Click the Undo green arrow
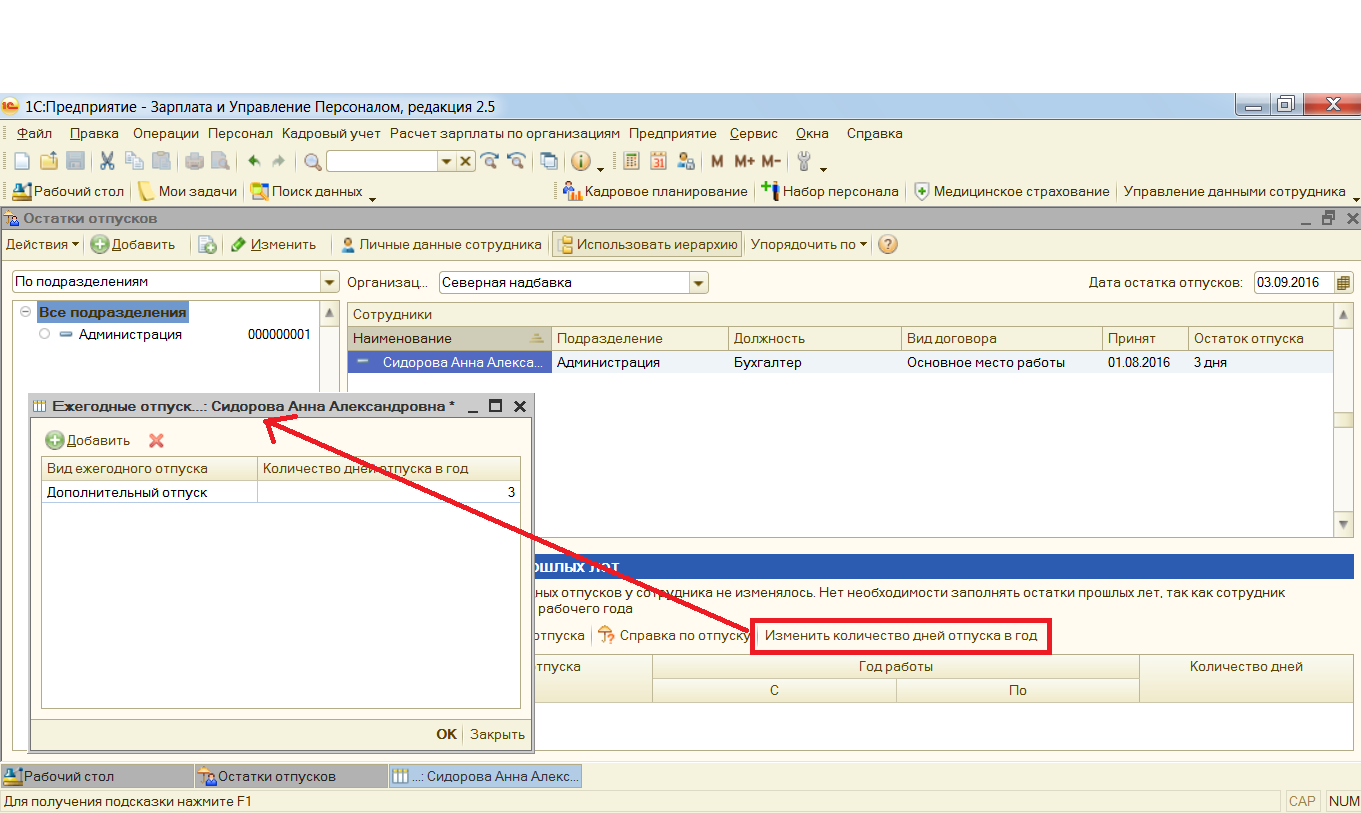The height and width of the screenshot is (813, 1361). 254,161
